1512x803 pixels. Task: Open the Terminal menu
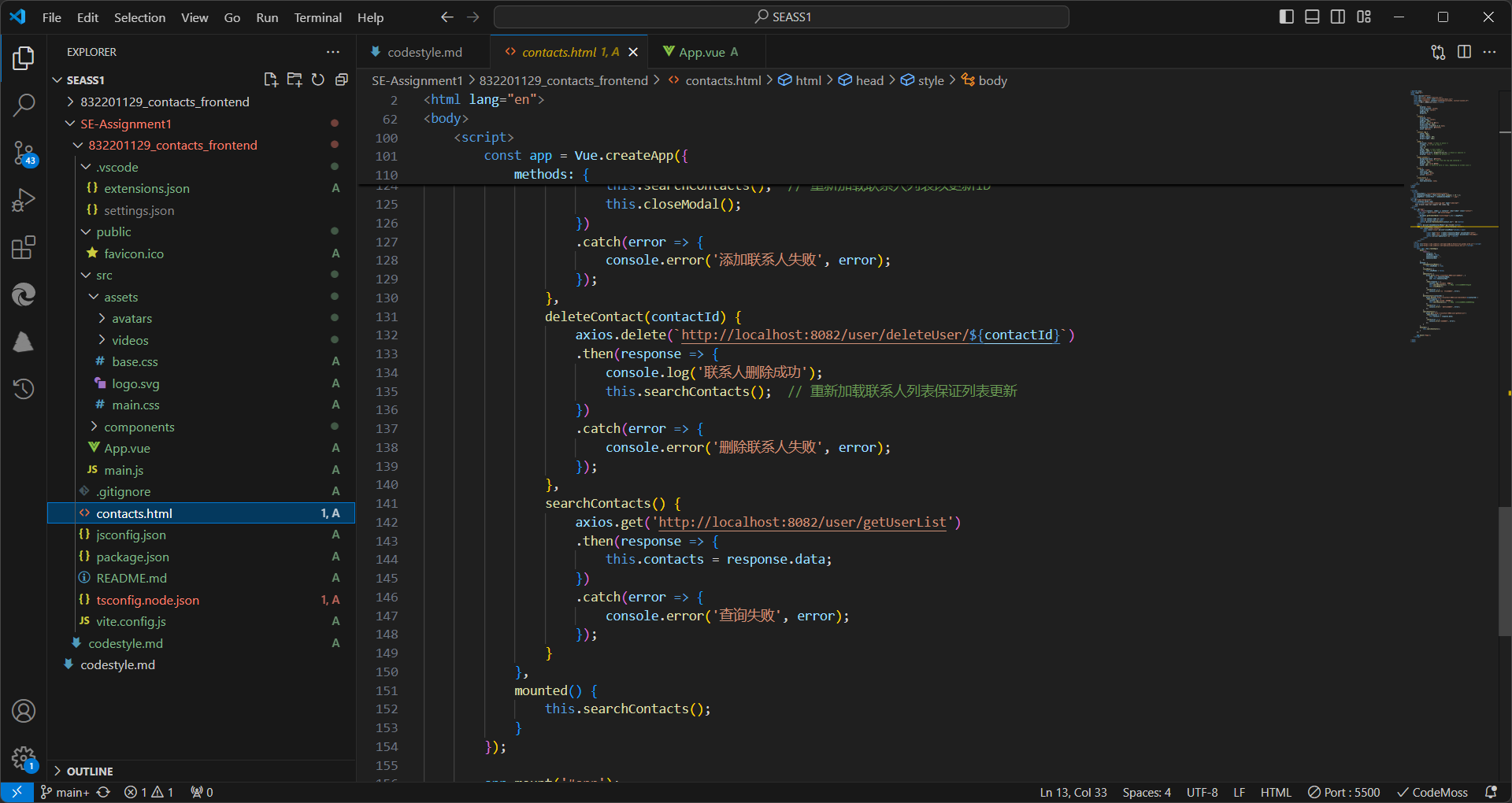coord(317,17)
